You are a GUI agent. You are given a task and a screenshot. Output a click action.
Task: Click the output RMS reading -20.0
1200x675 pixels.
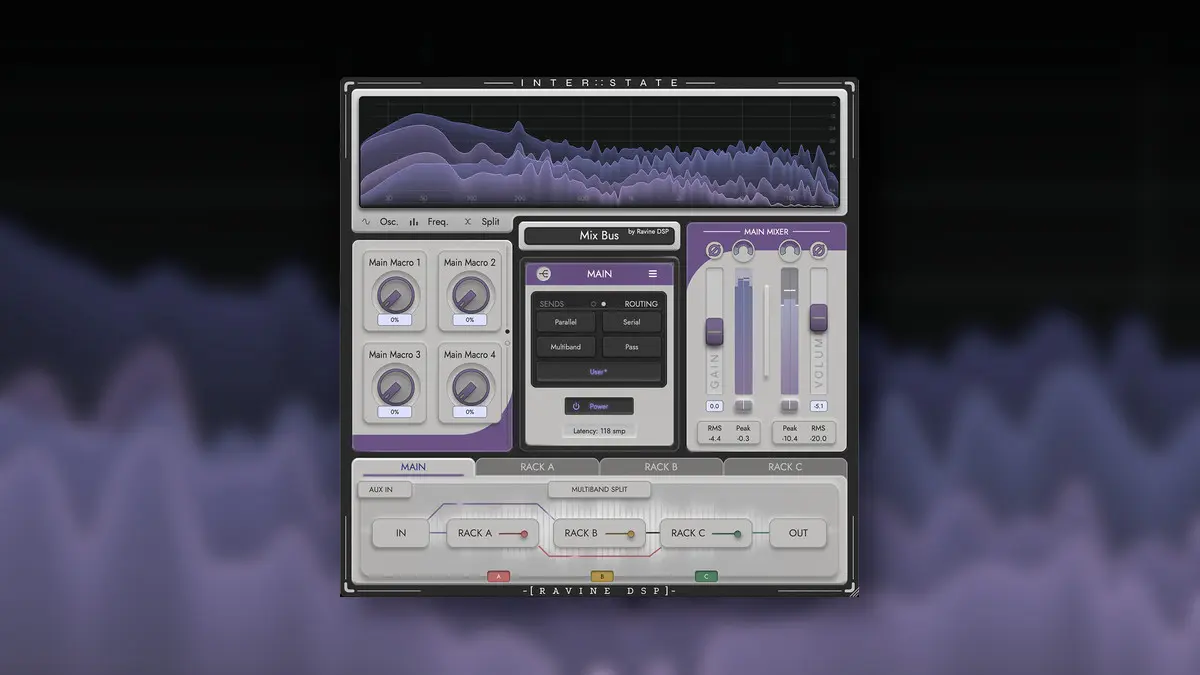[819, 438]
